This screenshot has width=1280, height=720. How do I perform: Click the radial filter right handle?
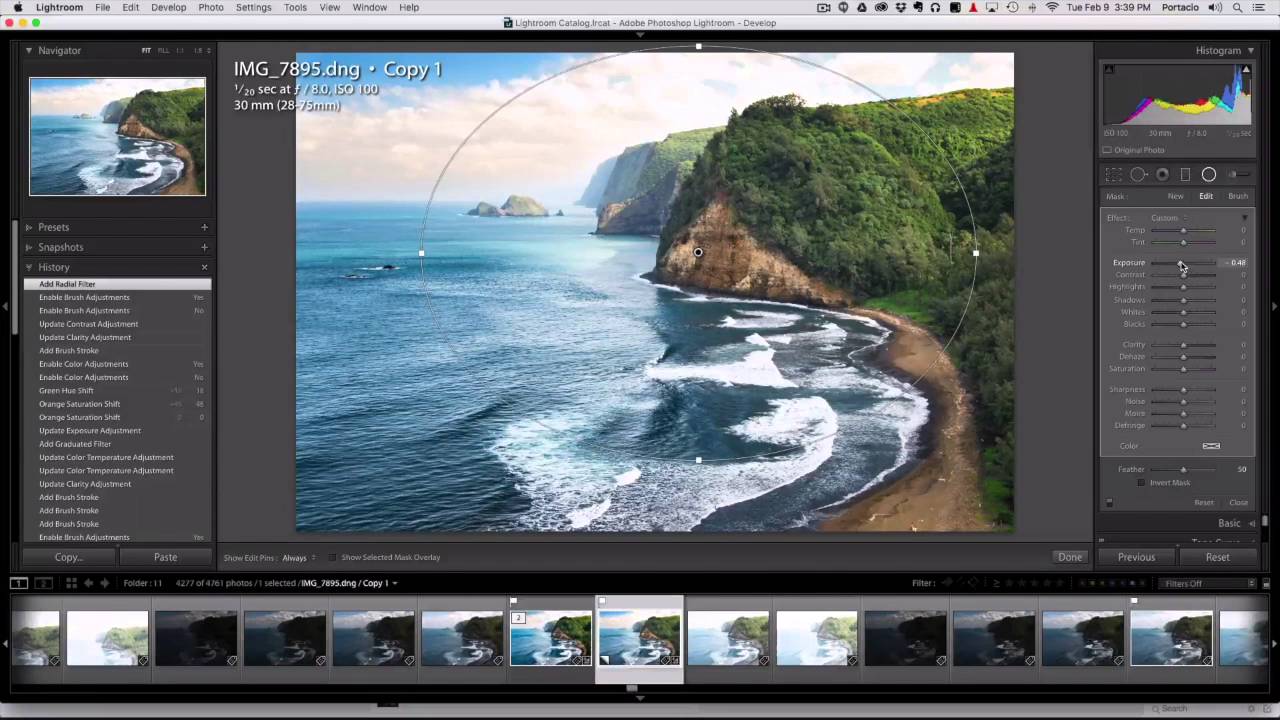point(975,252)
